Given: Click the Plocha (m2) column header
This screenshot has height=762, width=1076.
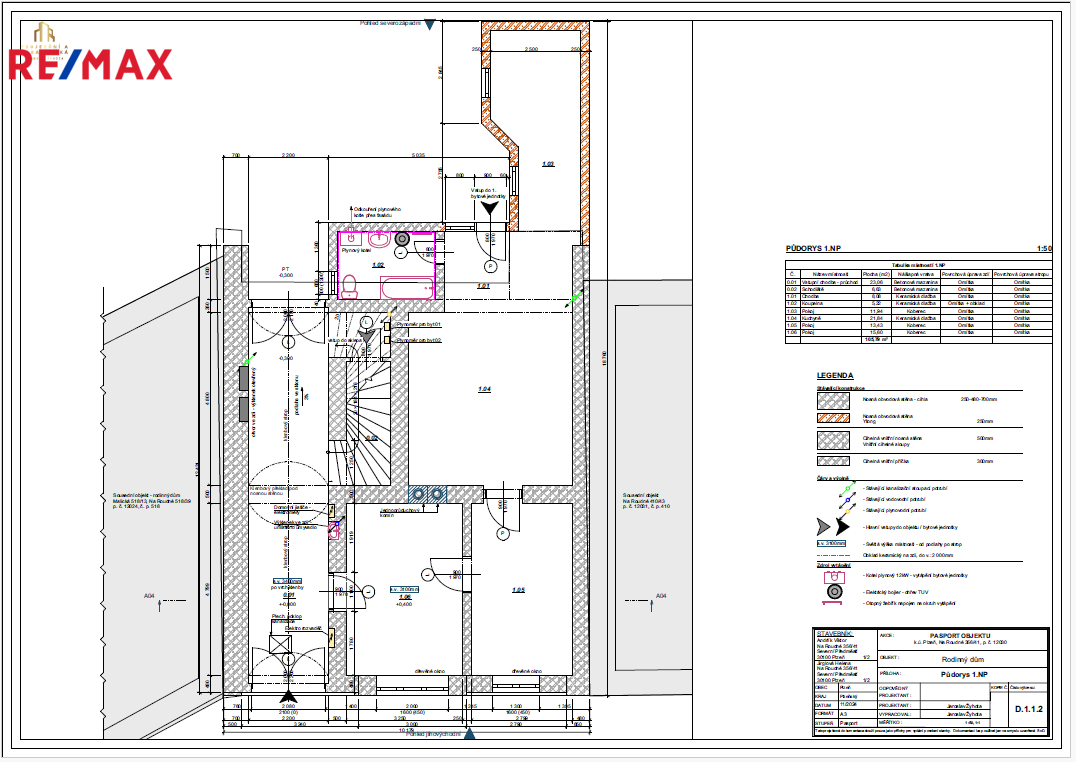Looking at the screenshot, I should (875, 274).
